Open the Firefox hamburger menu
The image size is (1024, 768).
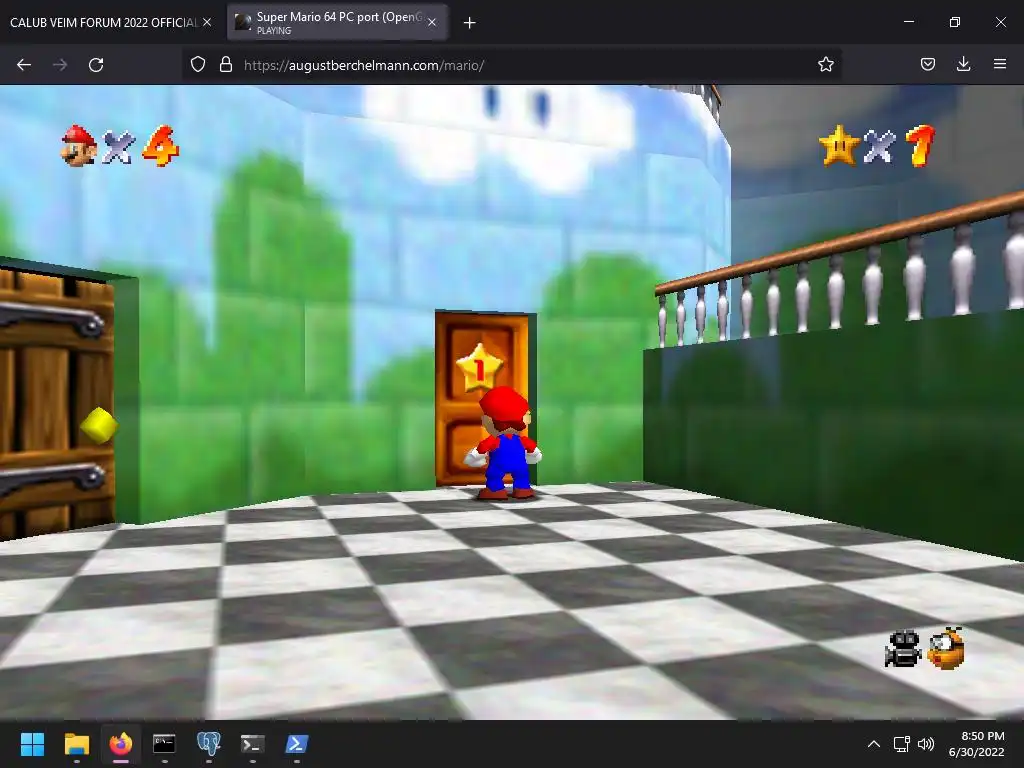1000,64
